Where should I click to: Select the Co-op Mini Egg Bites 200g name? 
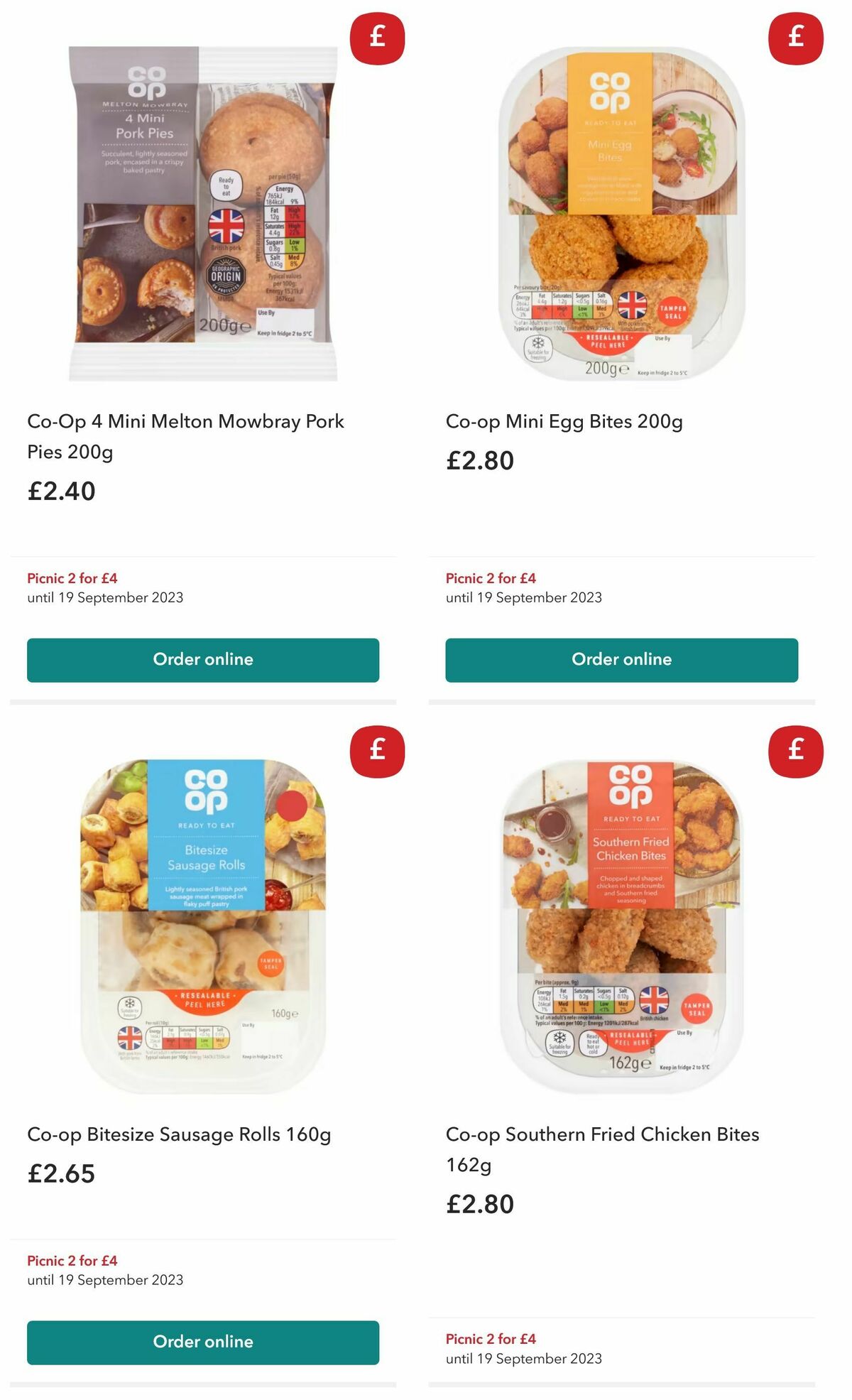pyautogui.click(x=564, y=422)
